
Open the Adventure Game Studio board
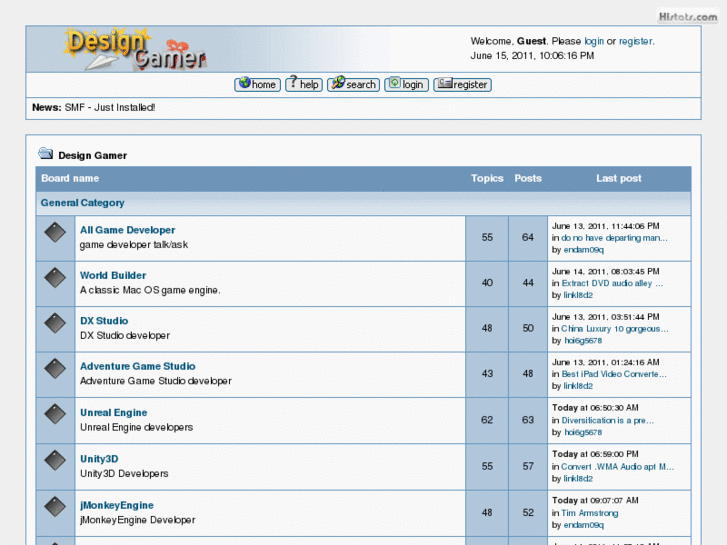tap(138, 366)
